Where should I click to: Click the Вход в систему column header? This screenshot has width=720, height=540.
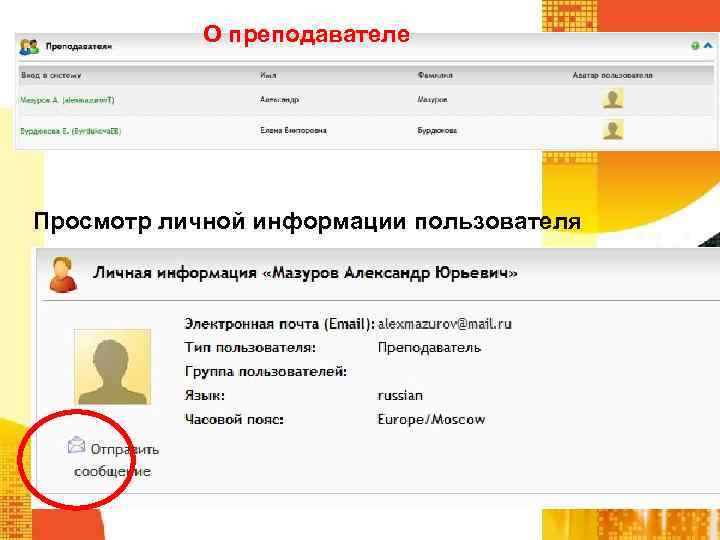tap(51, 75)
